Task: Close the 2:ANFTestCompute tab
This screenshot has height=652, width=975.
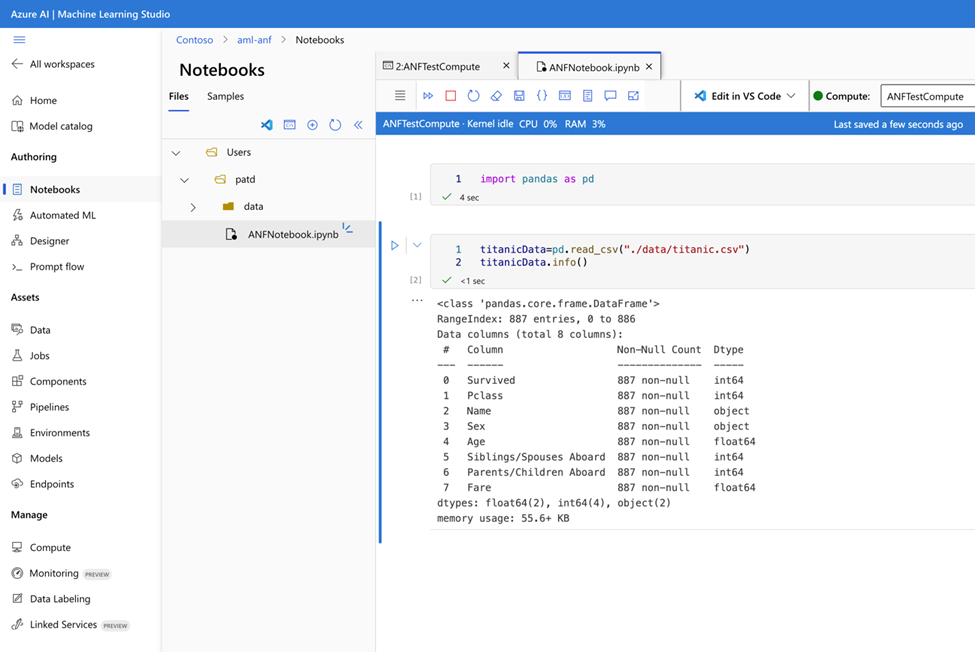Action: tap(506, 65)
